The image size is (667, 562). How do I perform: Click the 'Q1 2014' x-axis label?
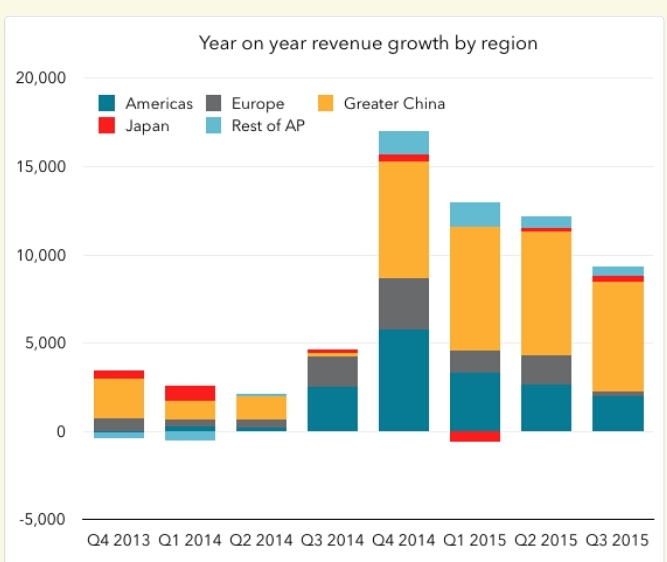coord(190,540)
